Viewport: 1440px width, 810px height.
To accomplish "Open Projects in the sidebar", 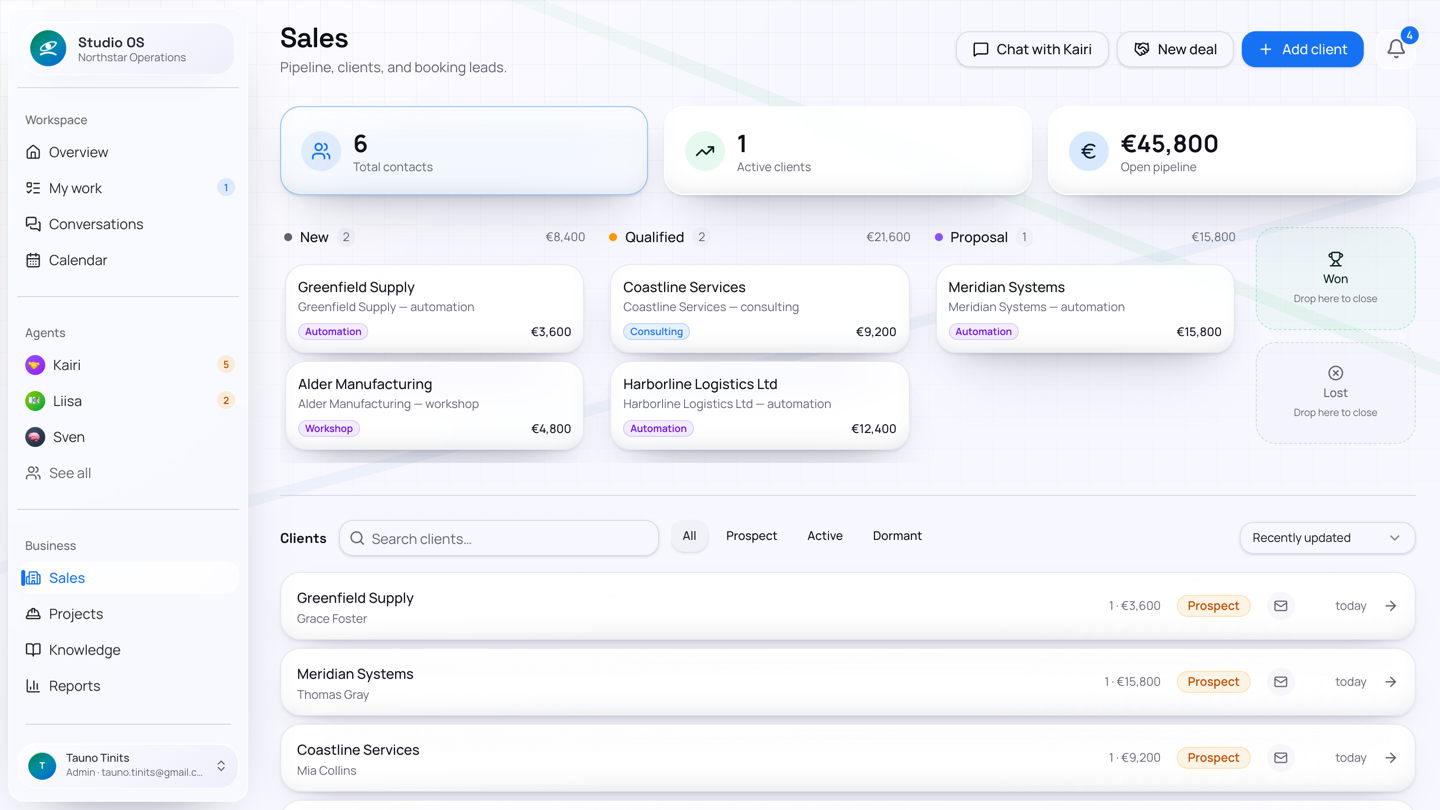I will [128, 614].
